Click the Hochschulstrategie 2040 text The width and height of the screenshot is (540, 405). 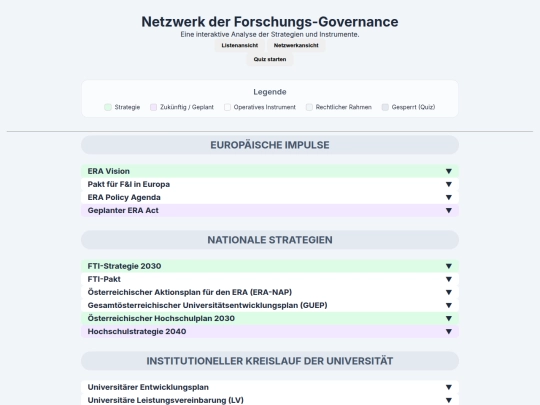coord(137,331)
